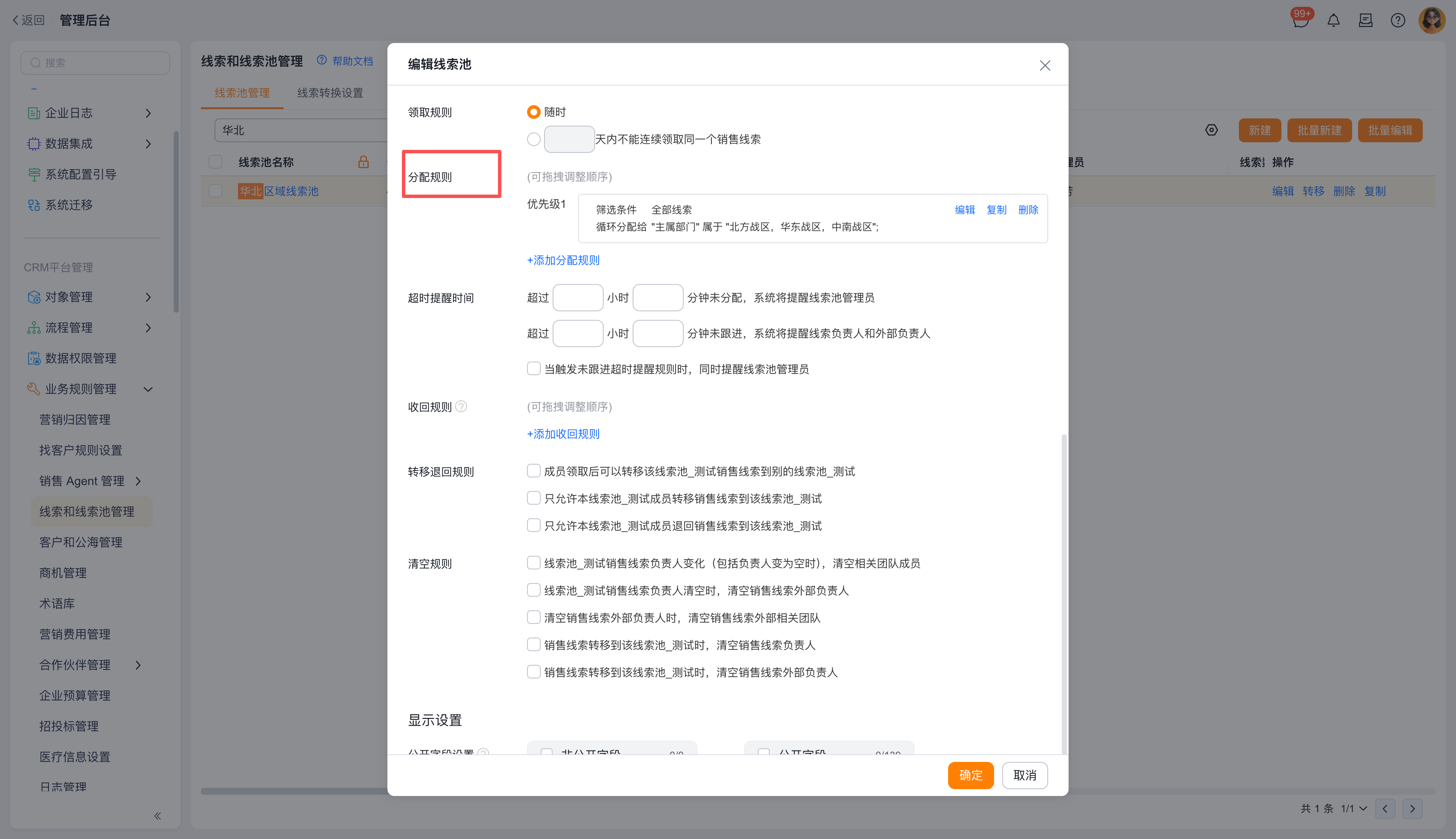Check 只允许本线索池成员退回销售线索 checkbox

[534, 526]
